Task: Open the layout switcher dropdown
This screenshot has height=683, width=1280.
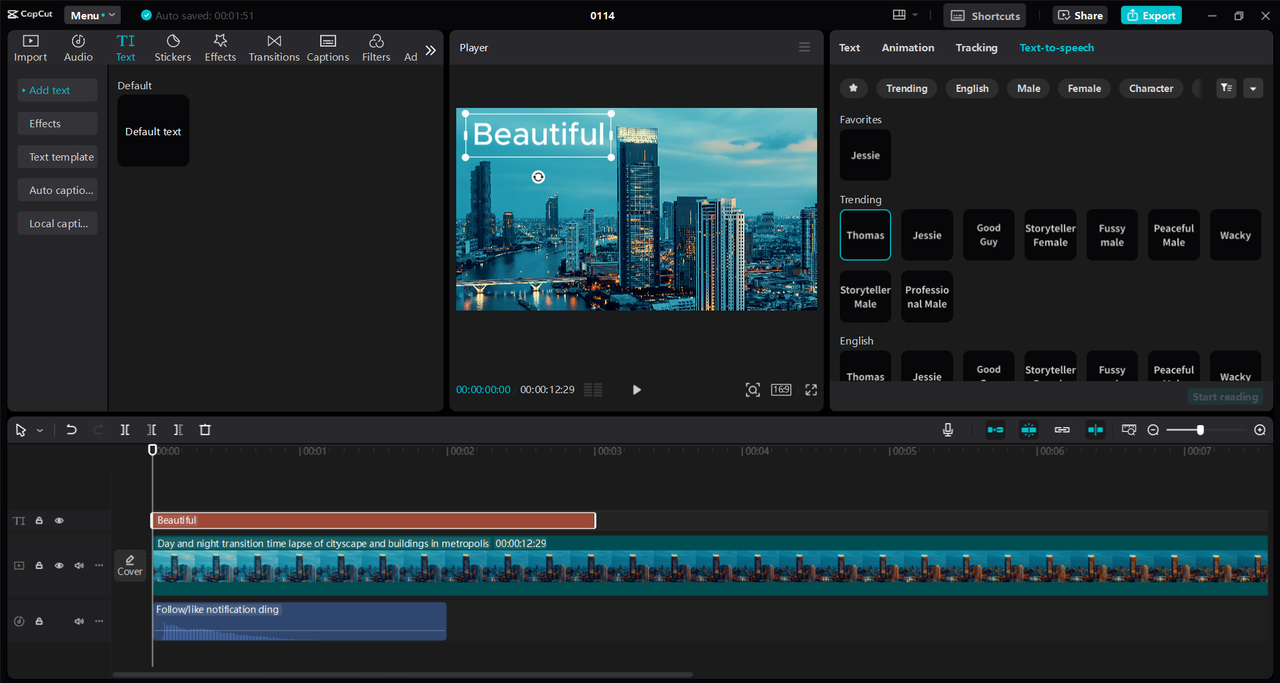Action: (906, 15)
